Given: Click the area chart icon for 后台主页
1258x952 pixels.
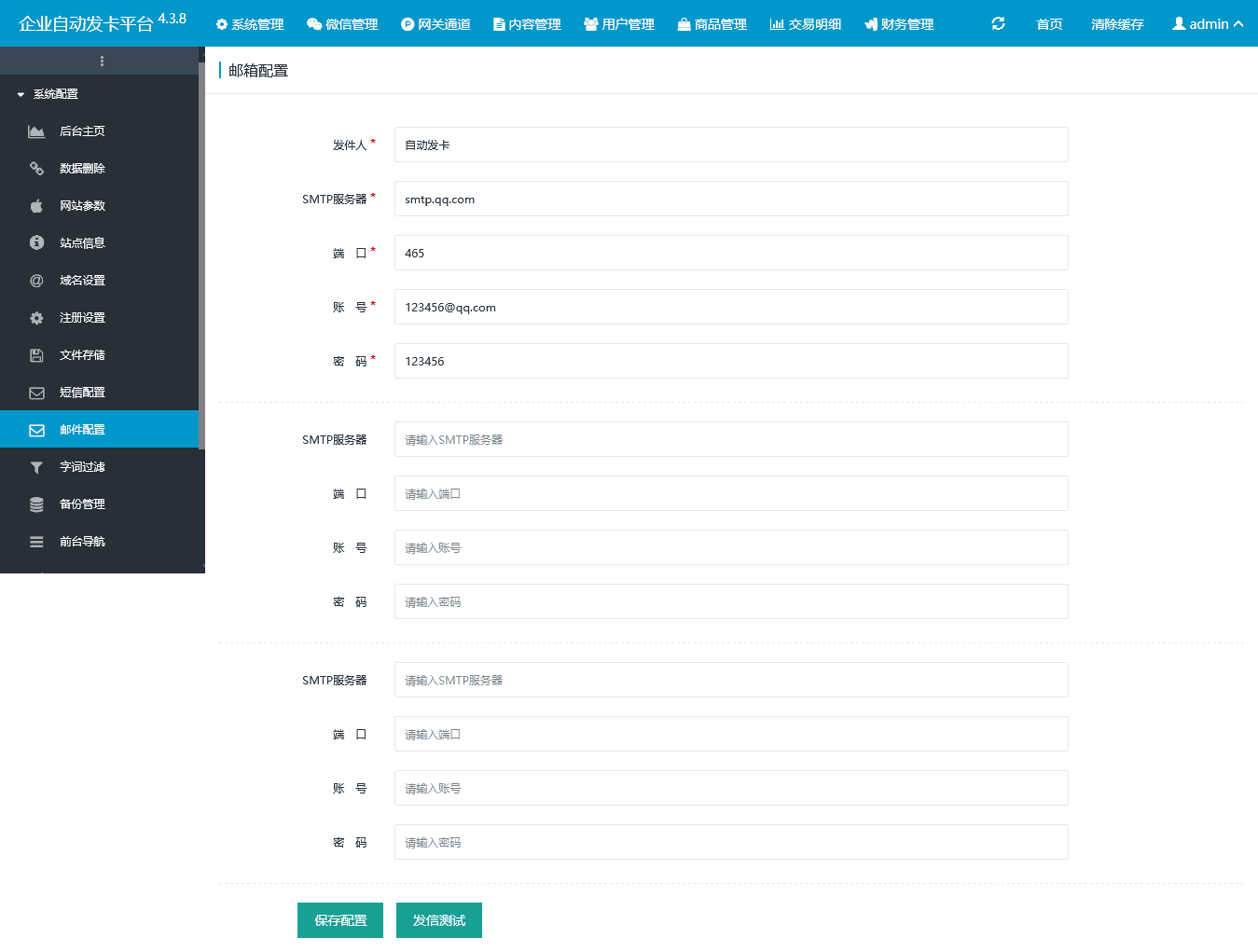Looking at the screenshot, I should tap(36, 131).
